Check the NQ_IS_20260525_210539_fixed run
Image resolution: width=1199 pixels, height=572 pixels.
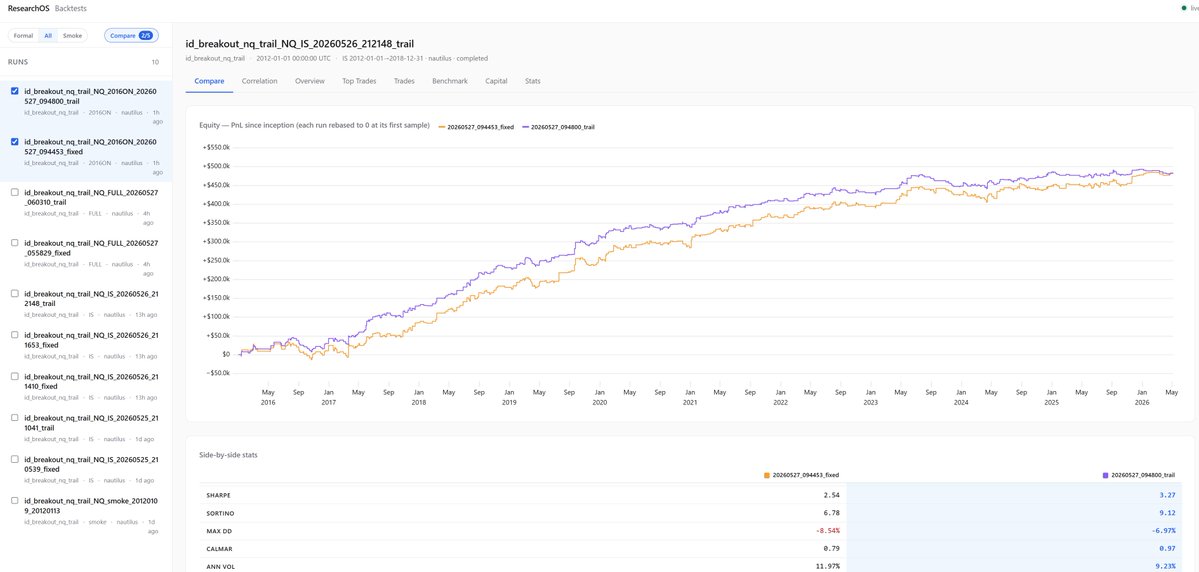tap(15, 460)
